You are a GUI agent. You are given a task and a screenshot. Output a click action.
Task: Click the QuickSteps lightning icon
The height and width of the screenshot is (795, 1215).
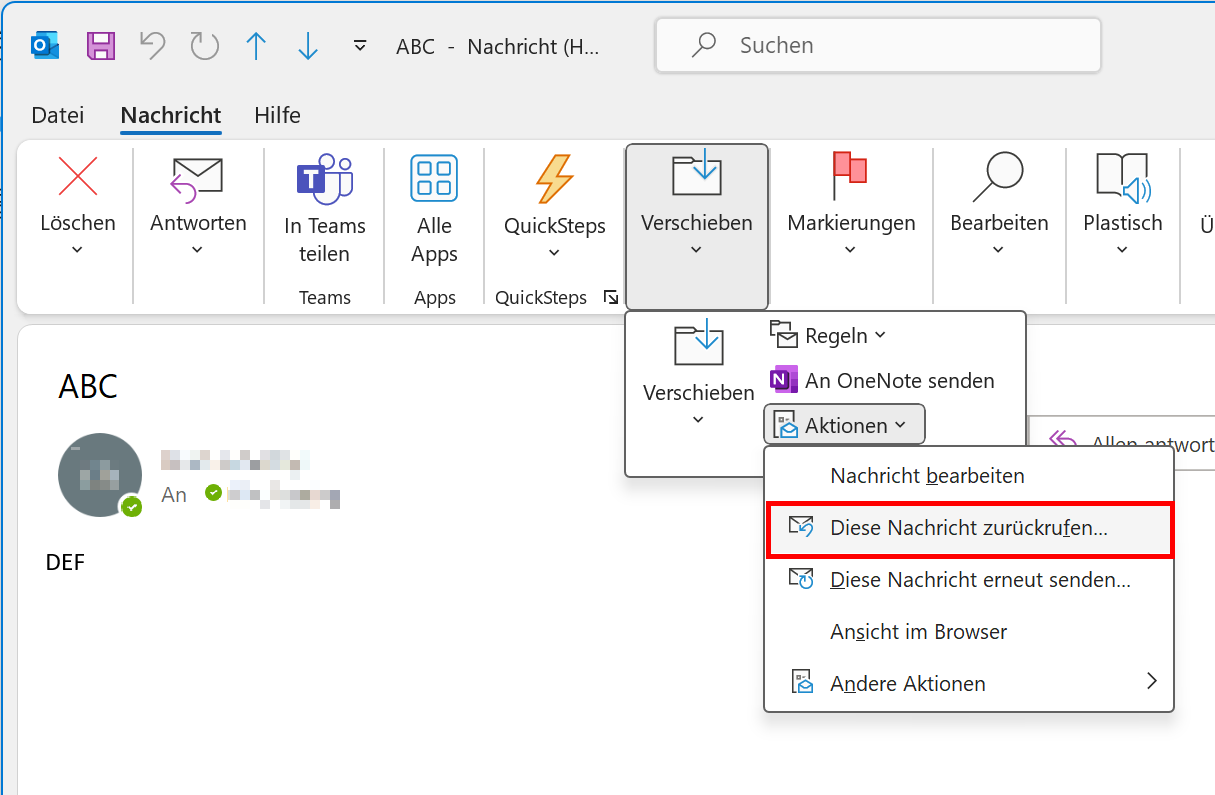(554, 180)
